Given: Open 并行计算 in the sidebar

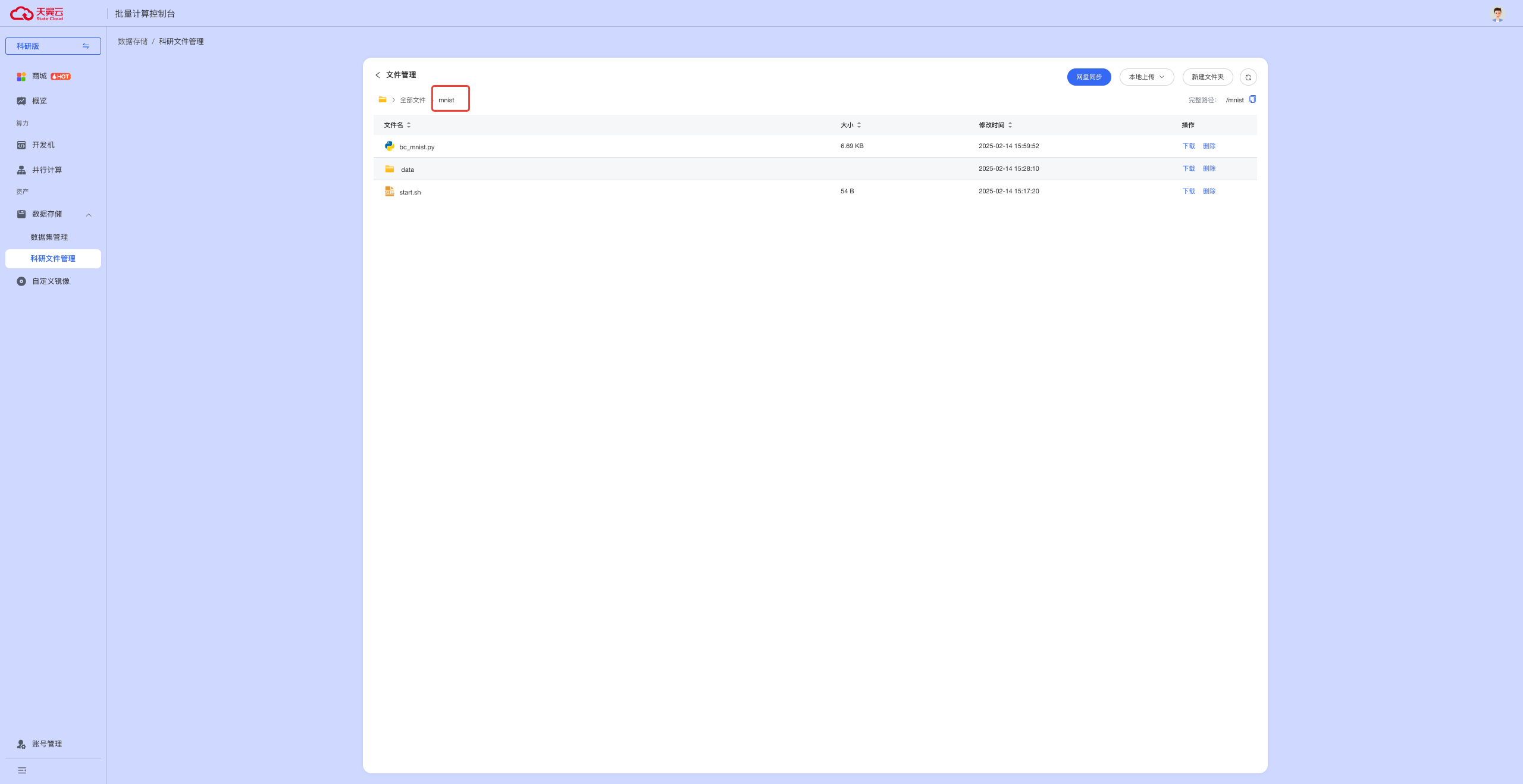Looking at the screenshot, I should click(47, 170).
